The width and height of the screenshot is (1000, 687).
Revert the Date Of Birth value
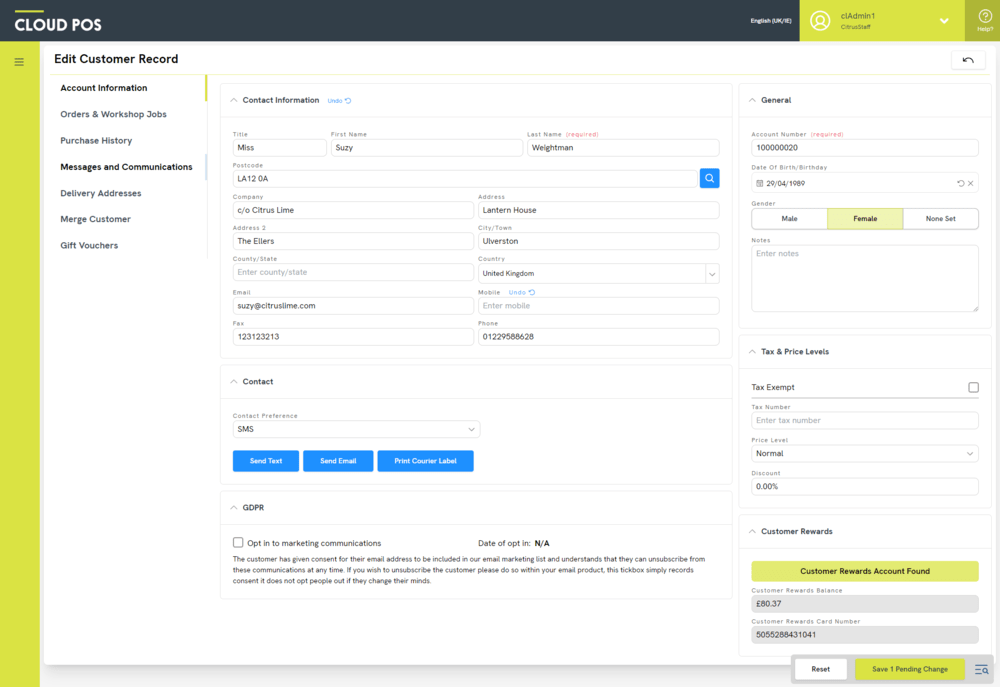(x=960, y=183)
